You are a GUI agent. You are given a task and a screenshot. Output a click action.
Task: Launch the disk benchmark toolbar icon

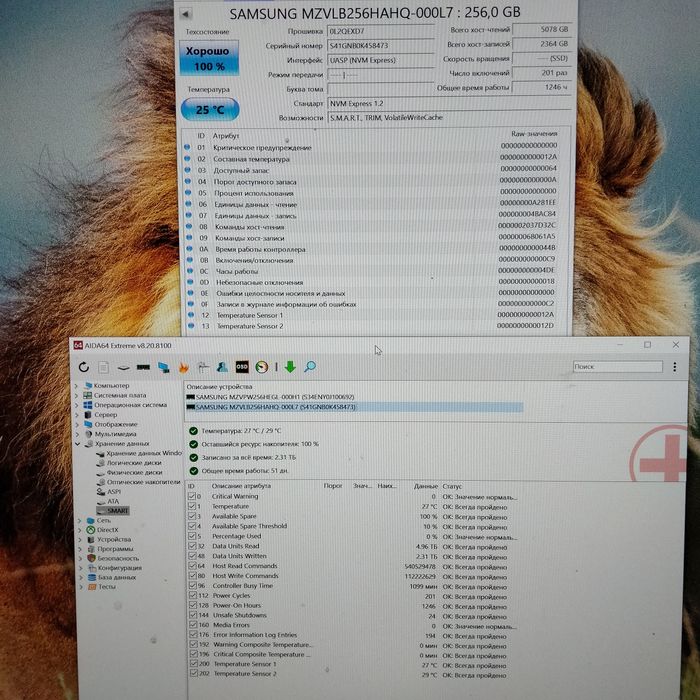[123, 367]
